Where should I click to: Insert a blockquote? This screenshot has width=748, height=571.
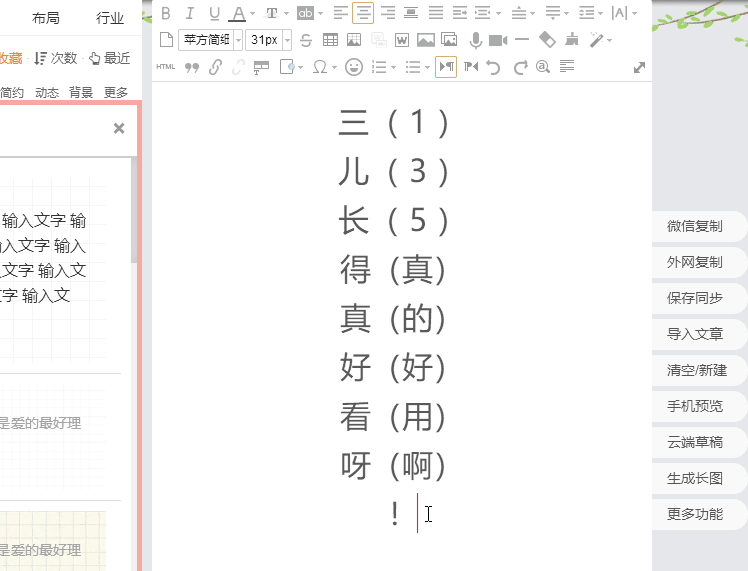[x=192, y=67]
